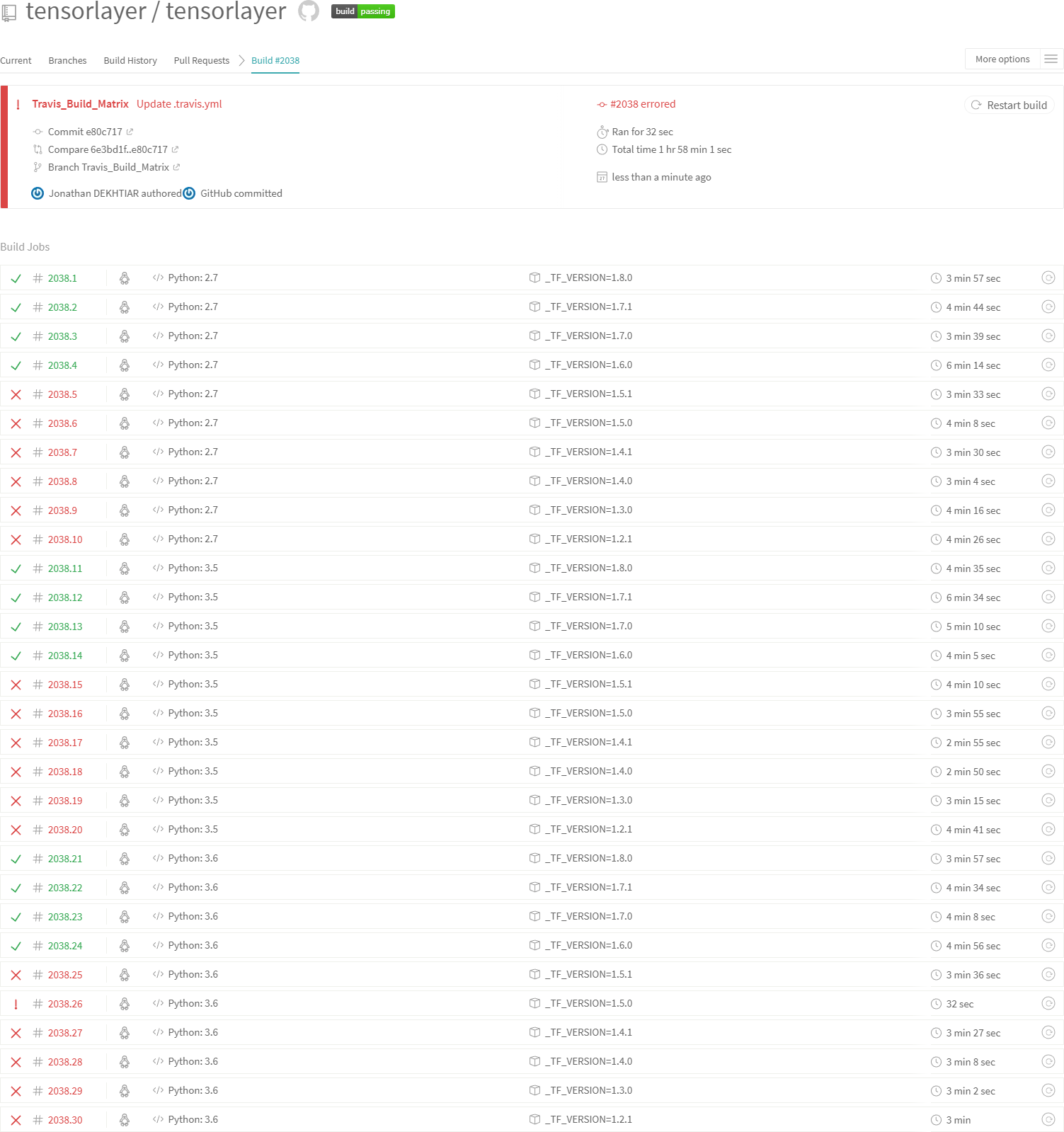Screen dimensions: 1064x1132
Task: Click the #2038 errored status link
Action: 643,104
